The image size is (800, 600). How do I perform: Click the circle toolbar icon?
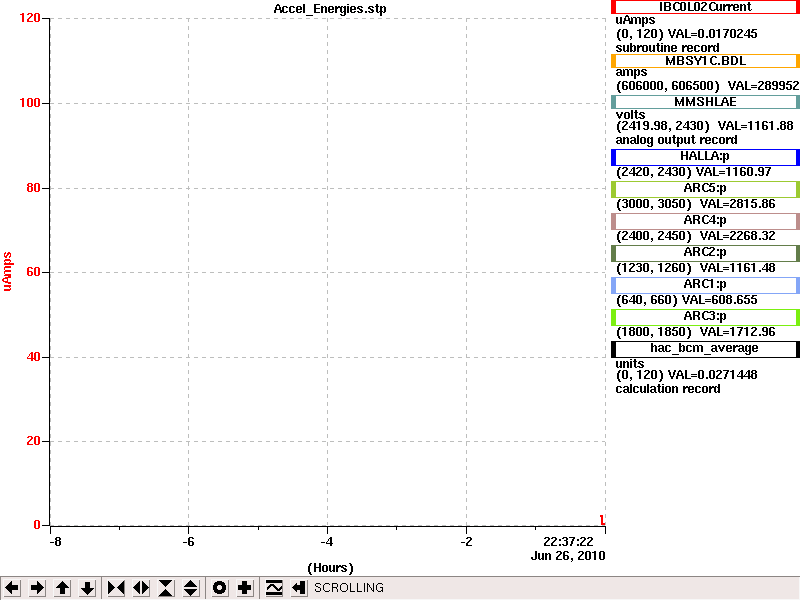(219, 588)
